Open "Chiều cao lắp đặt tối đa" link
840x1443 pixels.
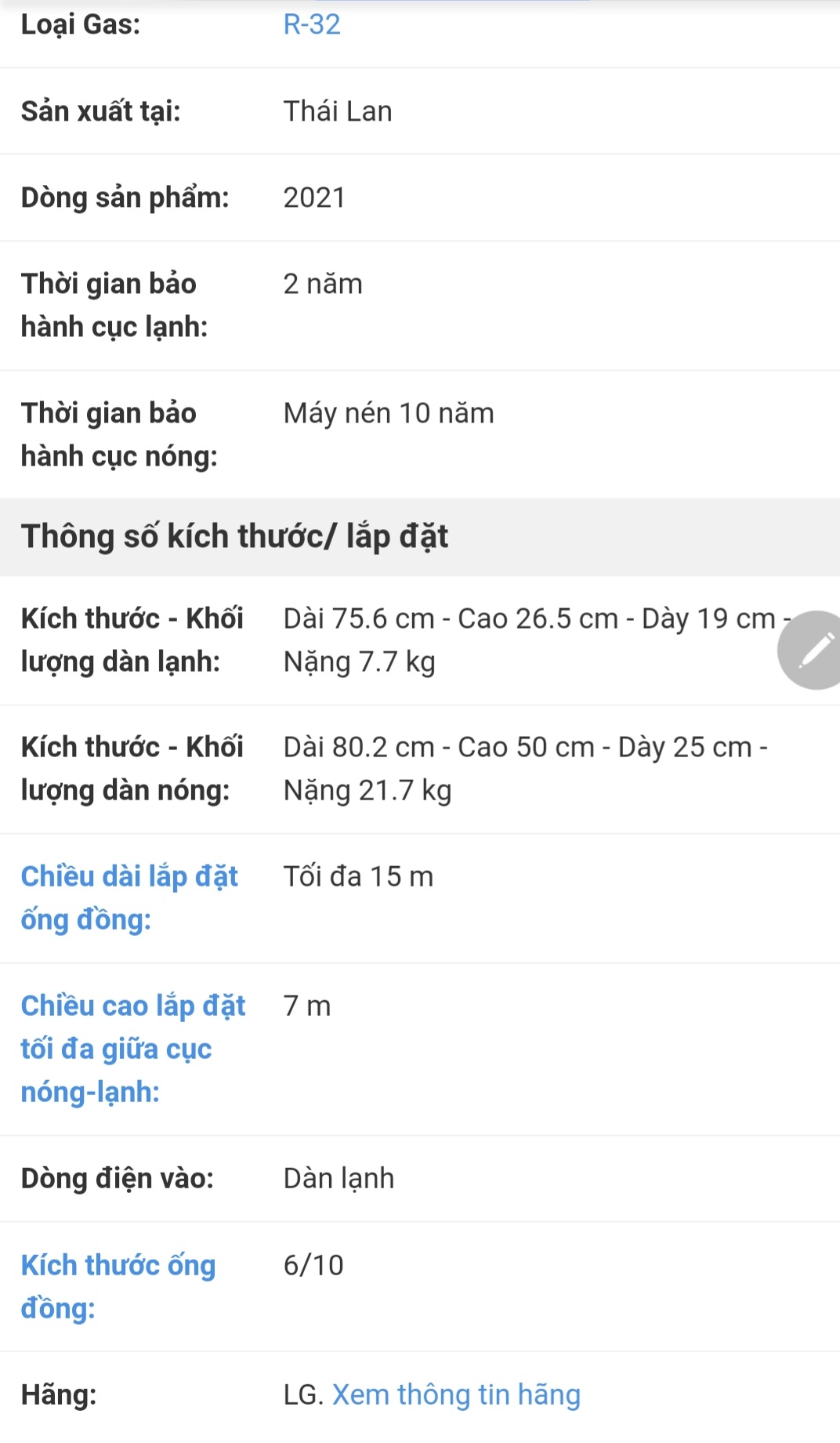[x=132, y=1049]
